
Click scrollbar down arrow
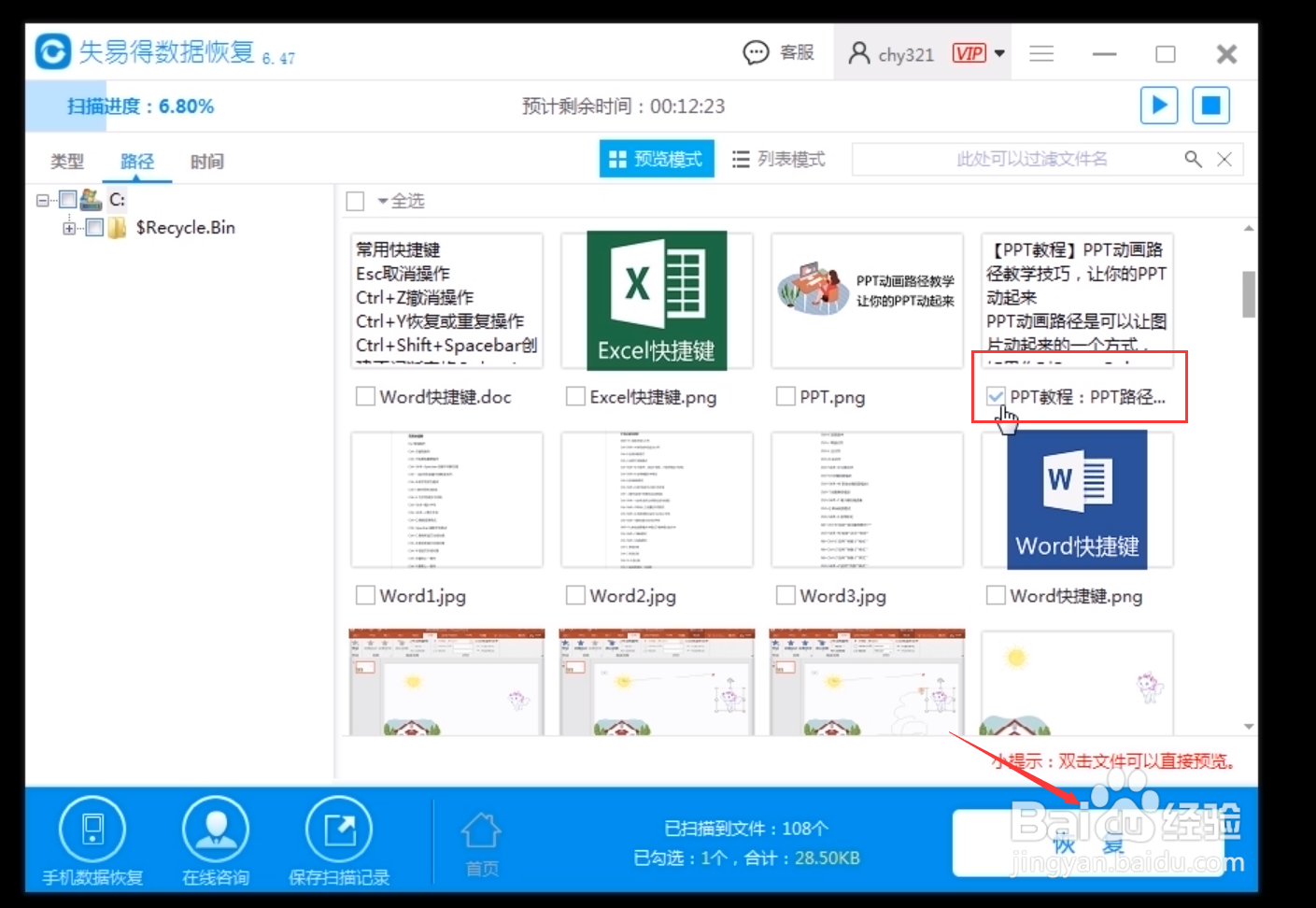coord(1249,726)
